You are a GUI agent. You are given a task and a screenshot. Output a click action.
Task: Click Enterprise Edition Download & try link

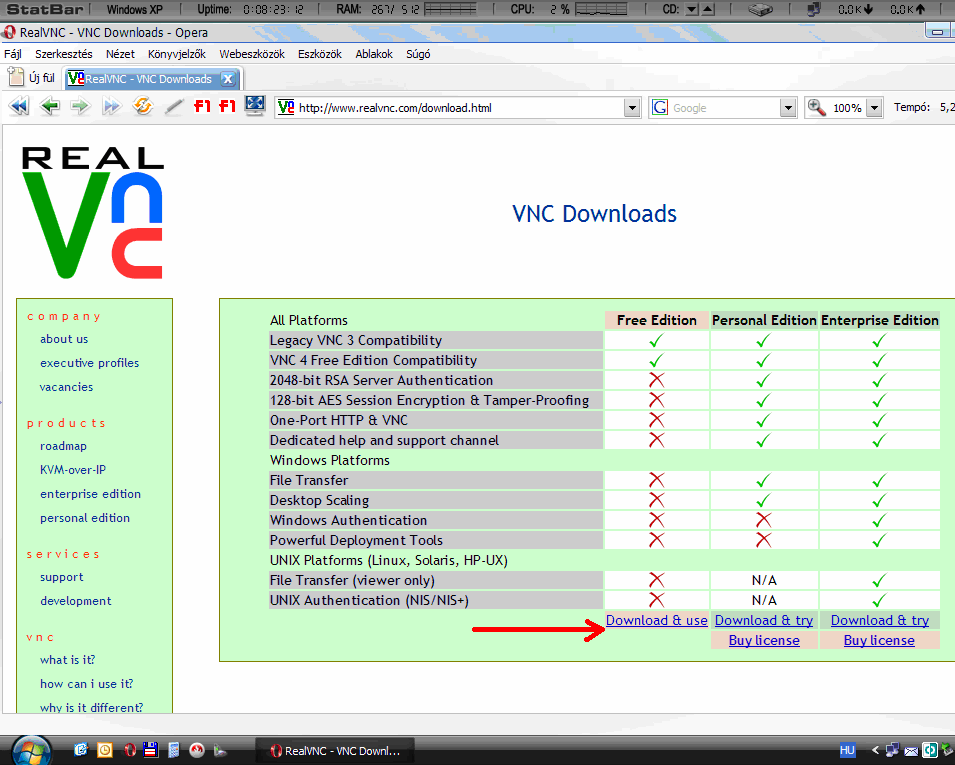[879, 620]
